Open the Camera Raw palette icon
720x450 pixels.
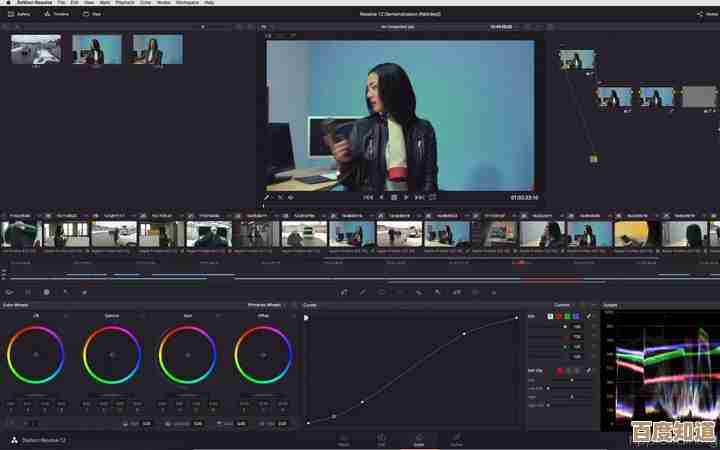tap(9, 292)
